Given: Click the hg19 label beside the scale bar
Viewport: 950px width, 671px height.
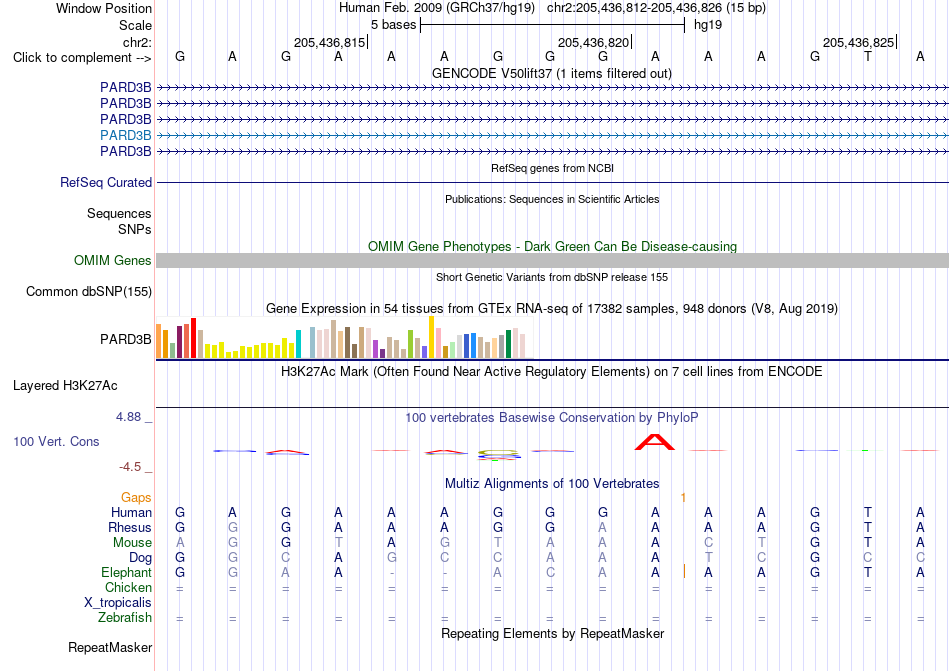Looking at the screenshot, I should coord(708,25).
